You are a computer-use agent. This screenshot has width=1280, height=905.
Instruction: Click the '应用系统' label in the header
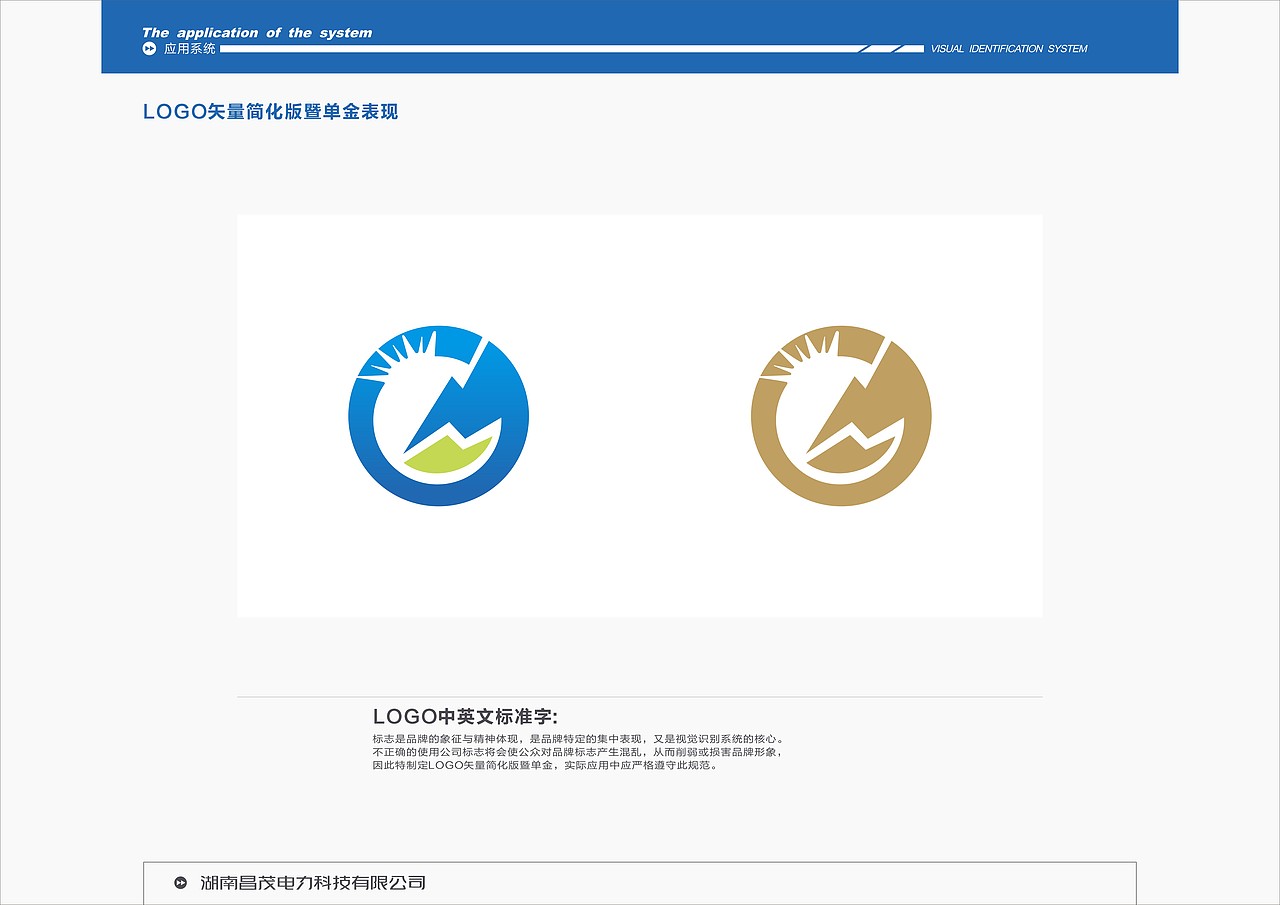(190, 48)
